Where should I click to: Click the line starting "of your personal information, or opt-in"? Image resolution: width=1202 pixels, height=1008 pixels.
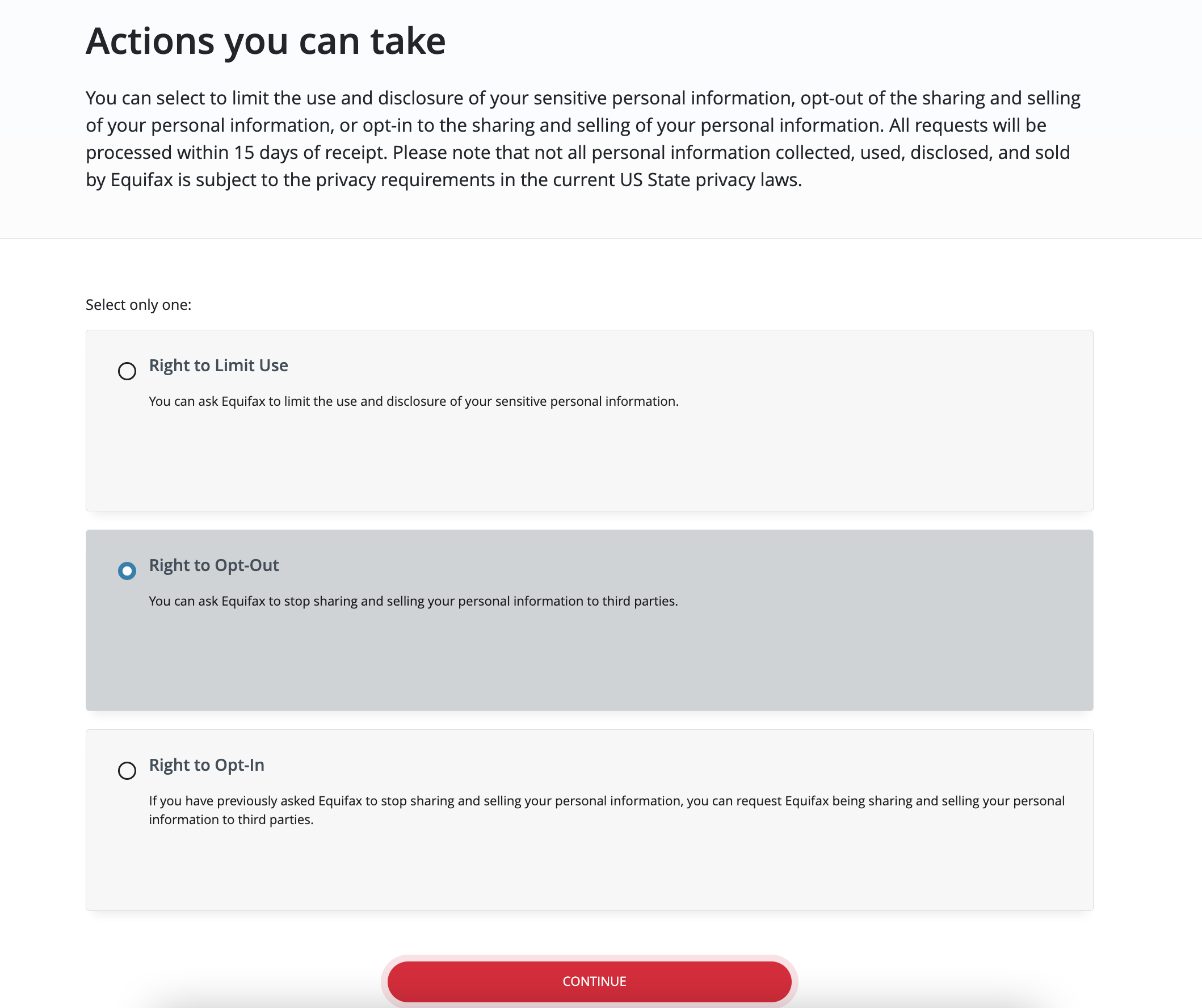(566, 125)
